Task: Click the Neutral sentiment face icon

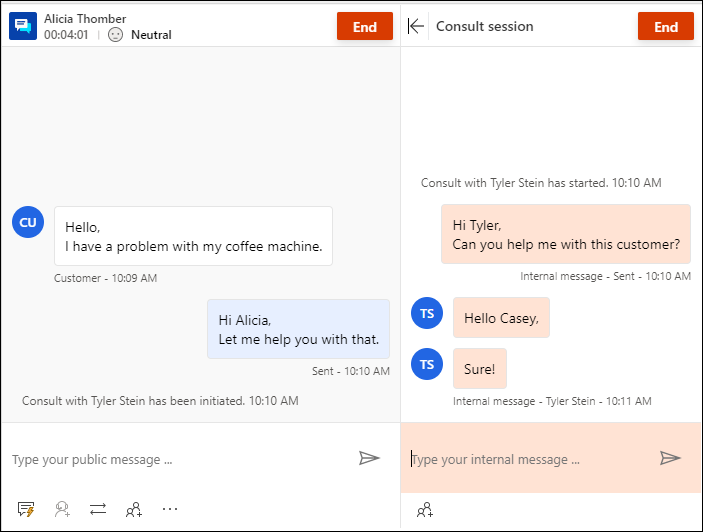Action: [x=115, y=35]
